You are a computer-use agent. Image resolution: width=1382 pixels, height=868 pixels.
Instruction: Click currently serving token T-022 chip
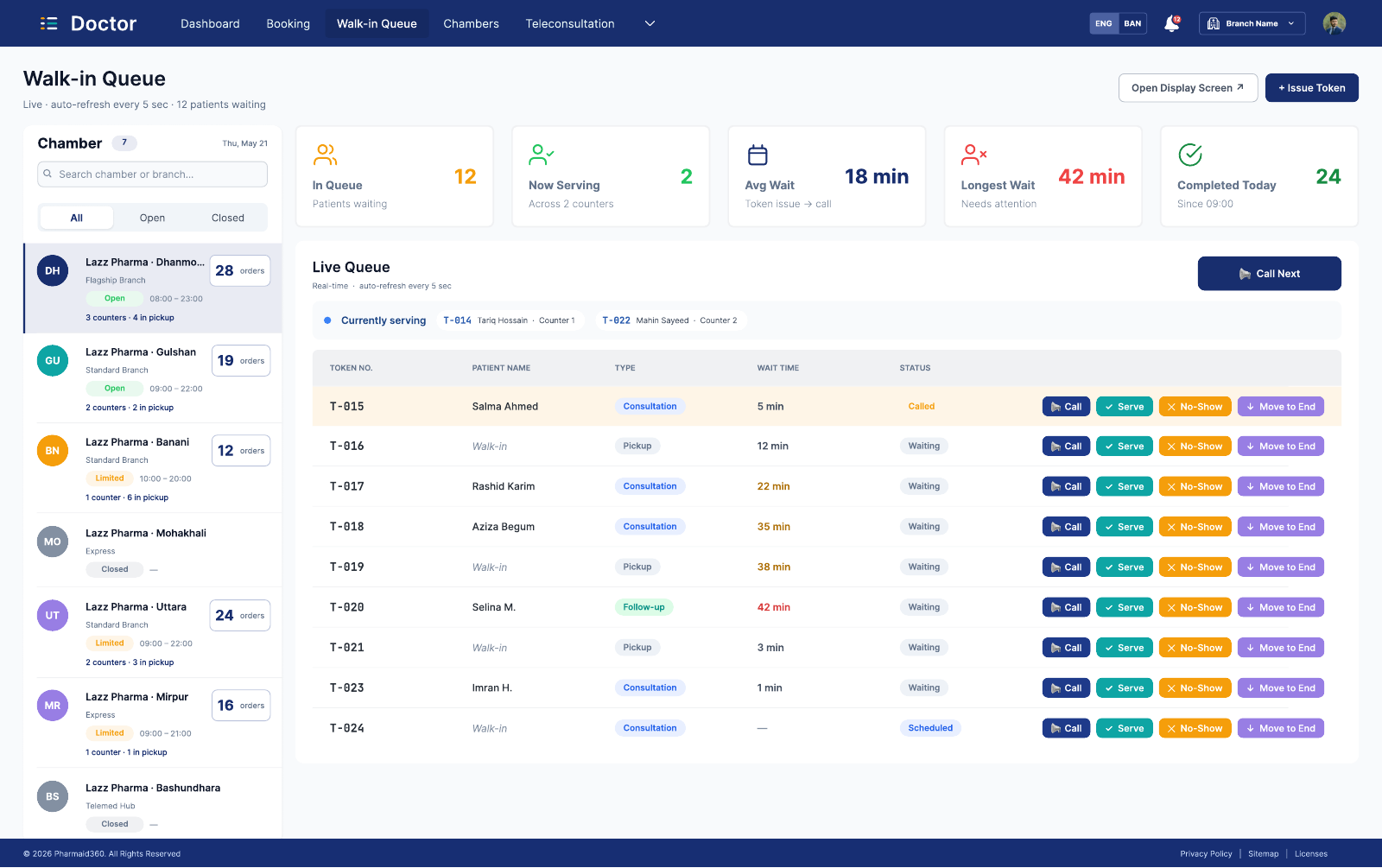[670, 320]
